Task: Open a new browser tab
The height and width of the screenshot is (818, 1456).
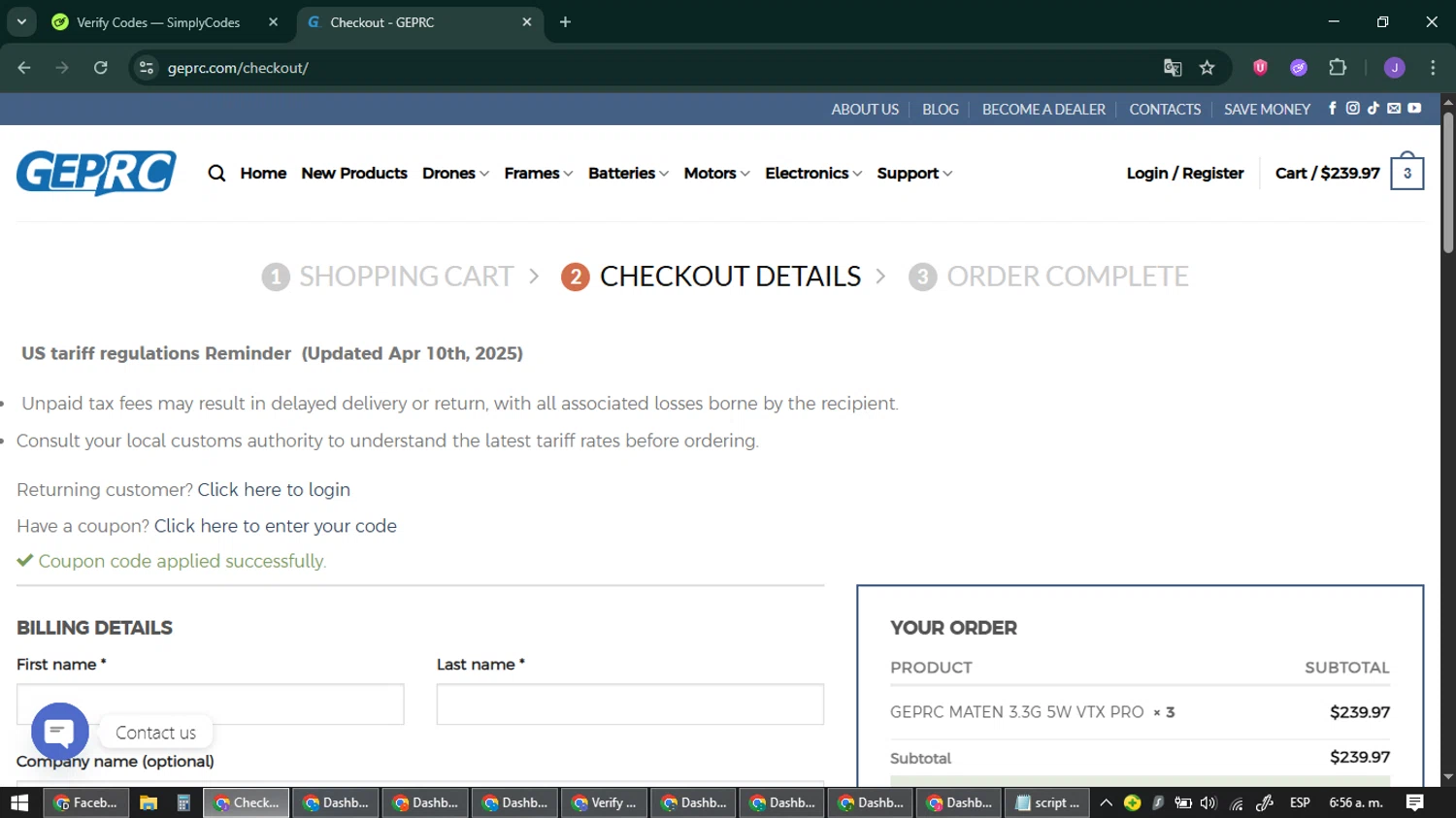Action: point(565,21)
